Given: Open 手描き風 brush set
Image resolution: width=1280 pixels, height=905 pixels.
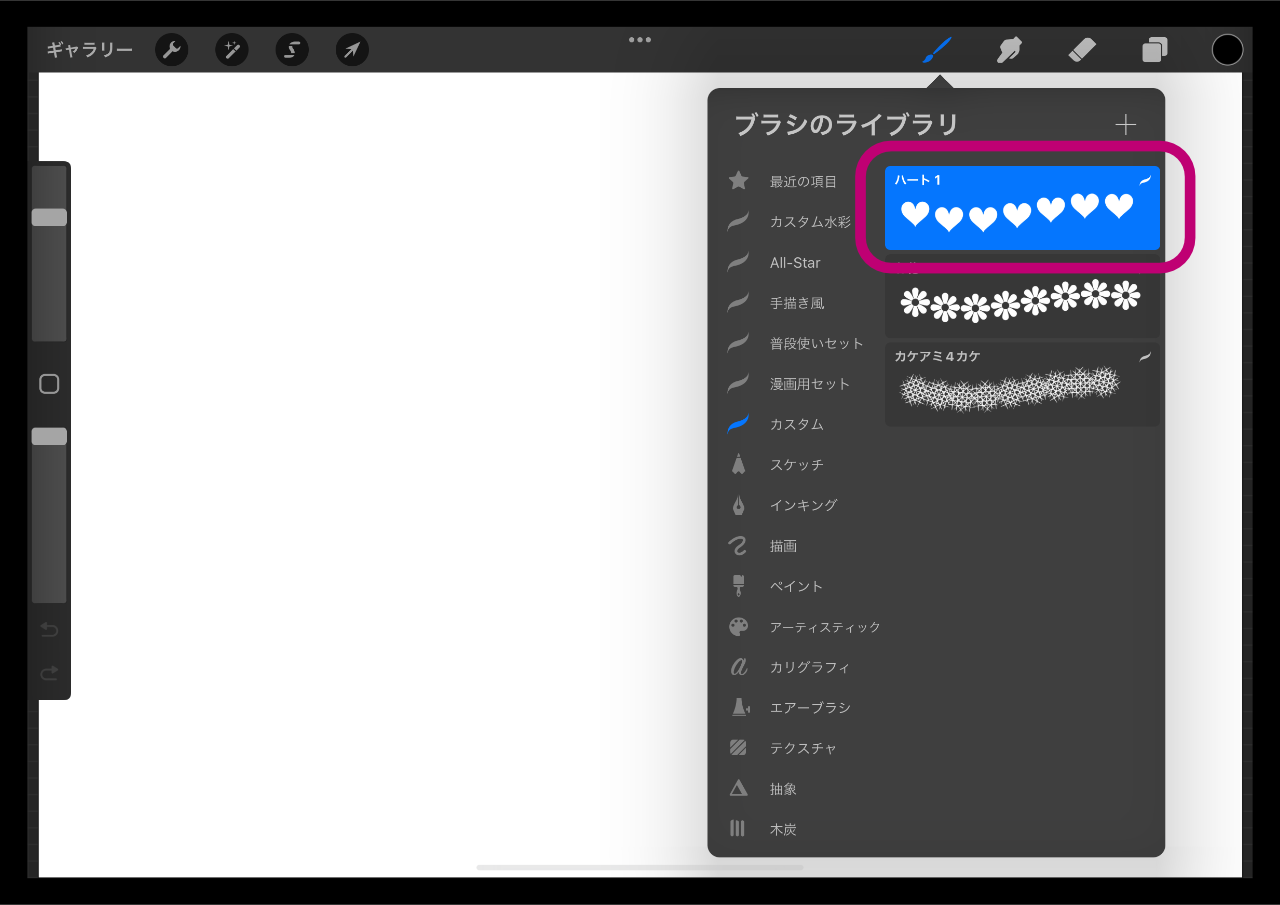Looking at the screenshot, I should point(797,303).
